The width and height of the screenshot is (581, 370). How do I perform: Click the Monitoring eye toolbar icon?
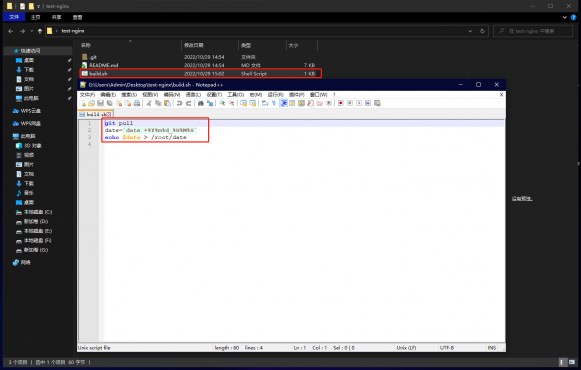(329, 103)
